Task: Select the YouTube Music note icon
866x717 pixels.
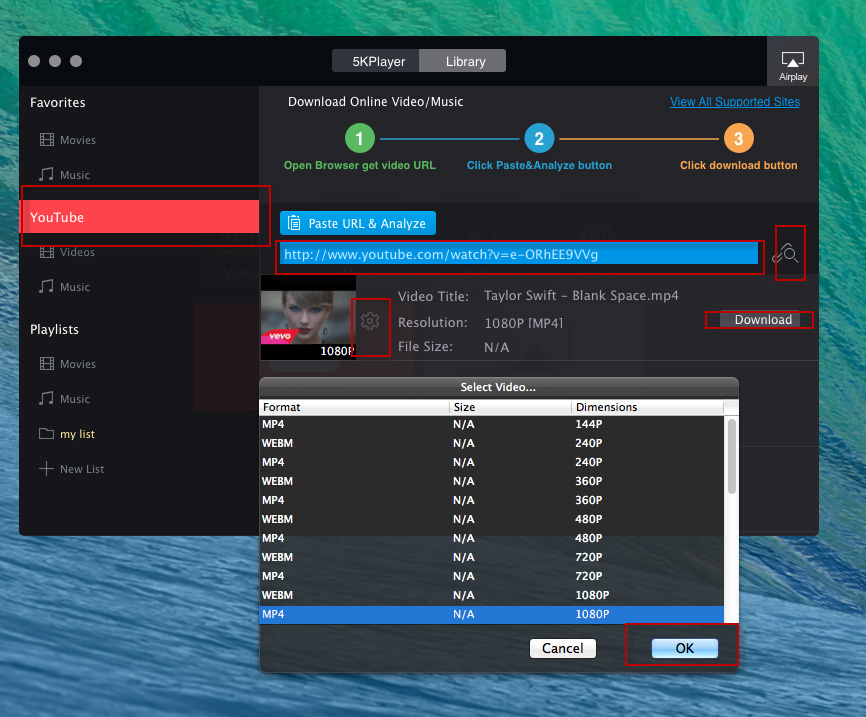Action: (46, 287)
